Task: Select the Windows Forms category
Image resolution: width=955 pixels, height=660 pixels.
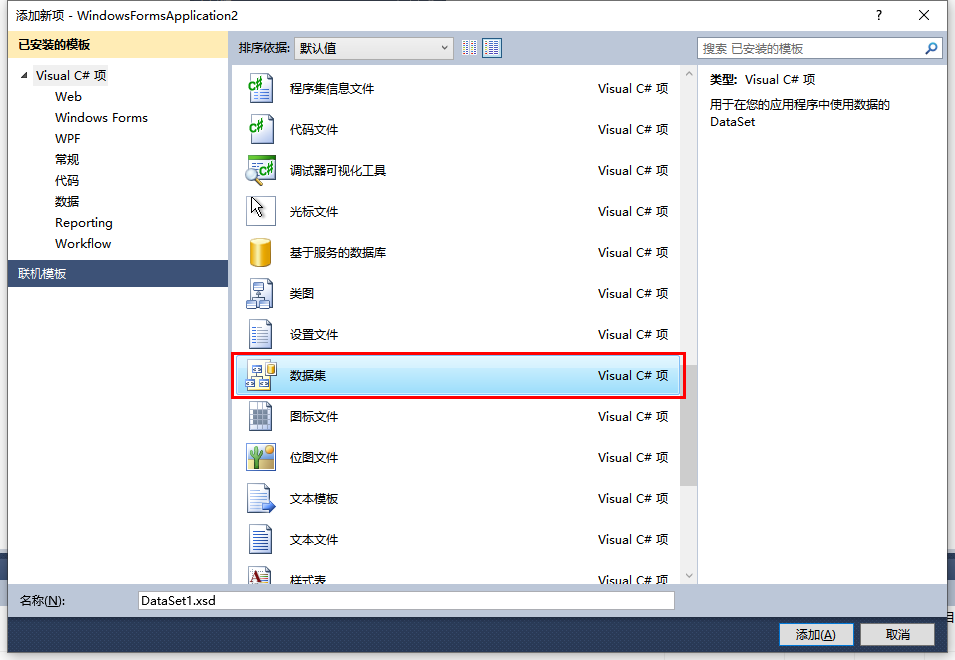Action: (x=101, y=117)
